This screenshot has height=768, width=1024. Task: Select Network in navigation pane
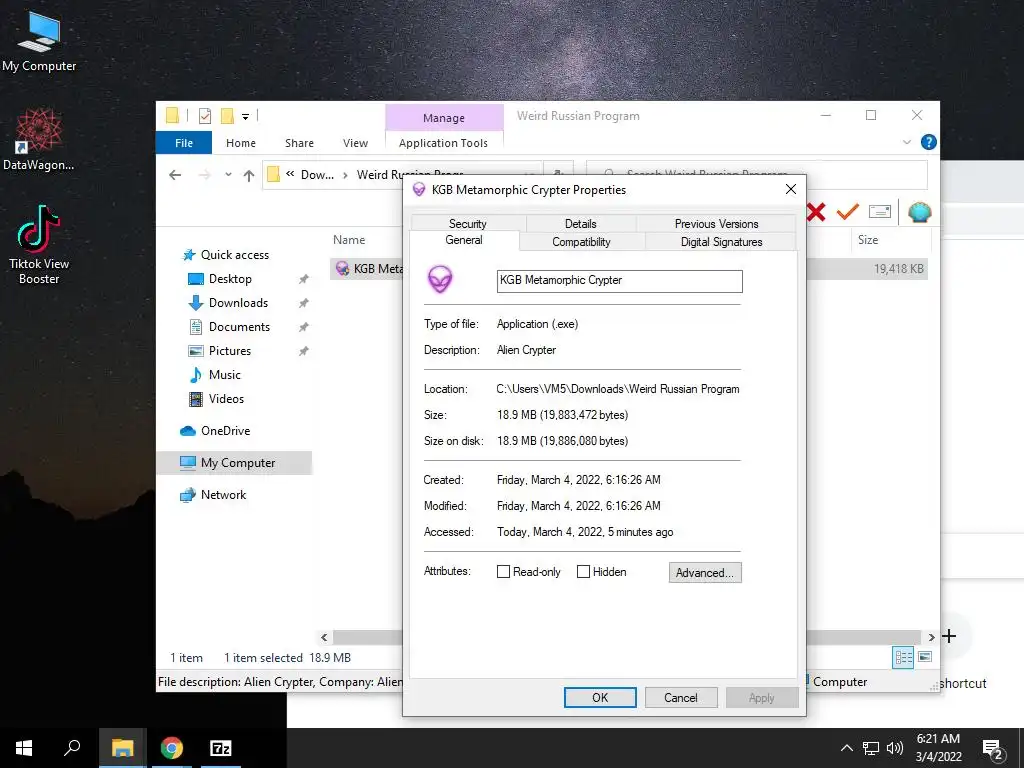(223, 495)
